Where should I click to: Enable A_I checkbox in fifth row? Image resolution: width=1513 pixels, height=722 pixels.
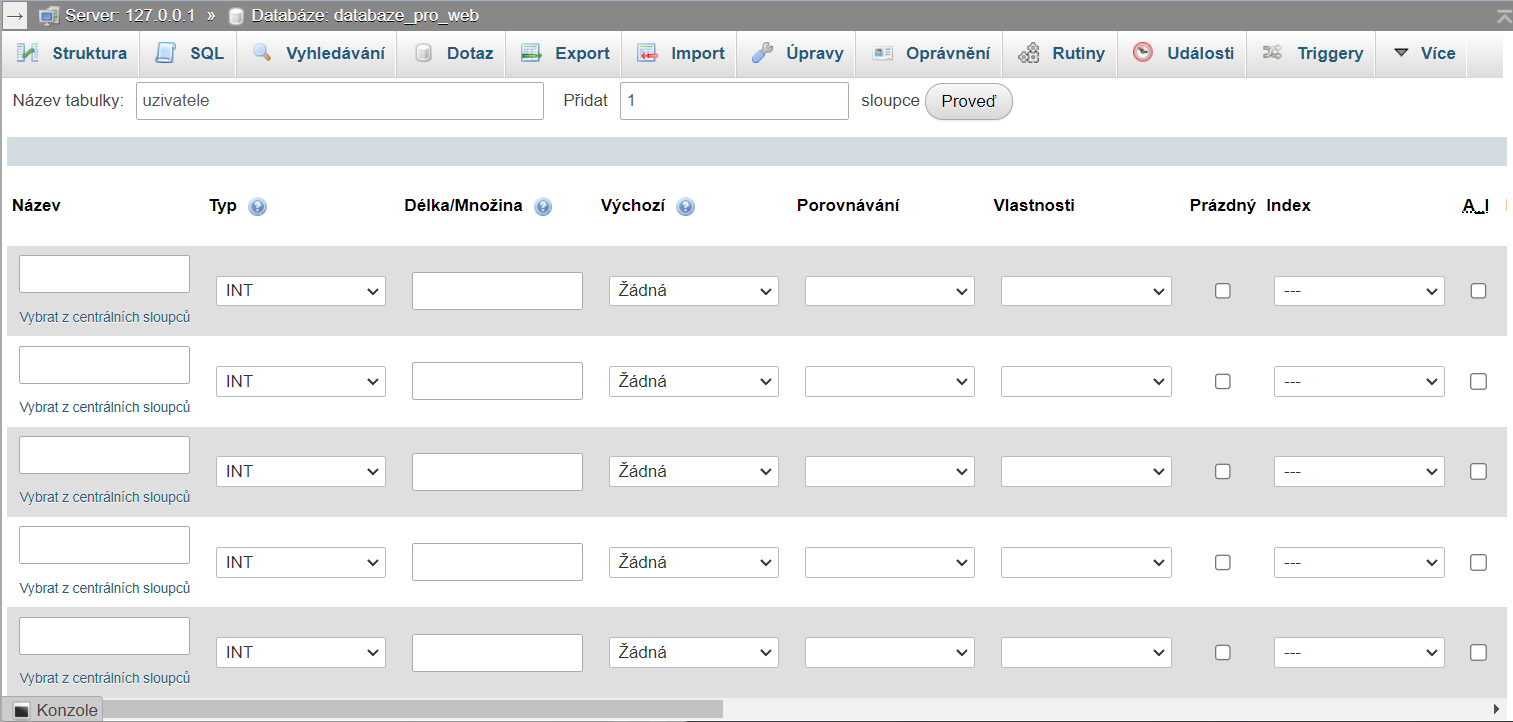click(x=1478, y=652)
